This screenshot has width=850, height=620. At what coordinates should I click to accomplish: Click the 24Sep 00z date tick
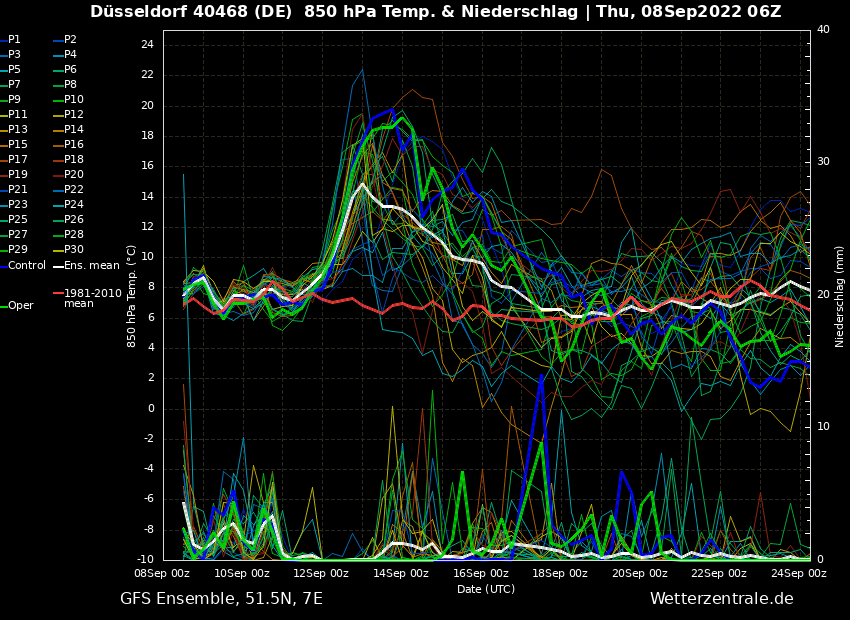(800, 573)
